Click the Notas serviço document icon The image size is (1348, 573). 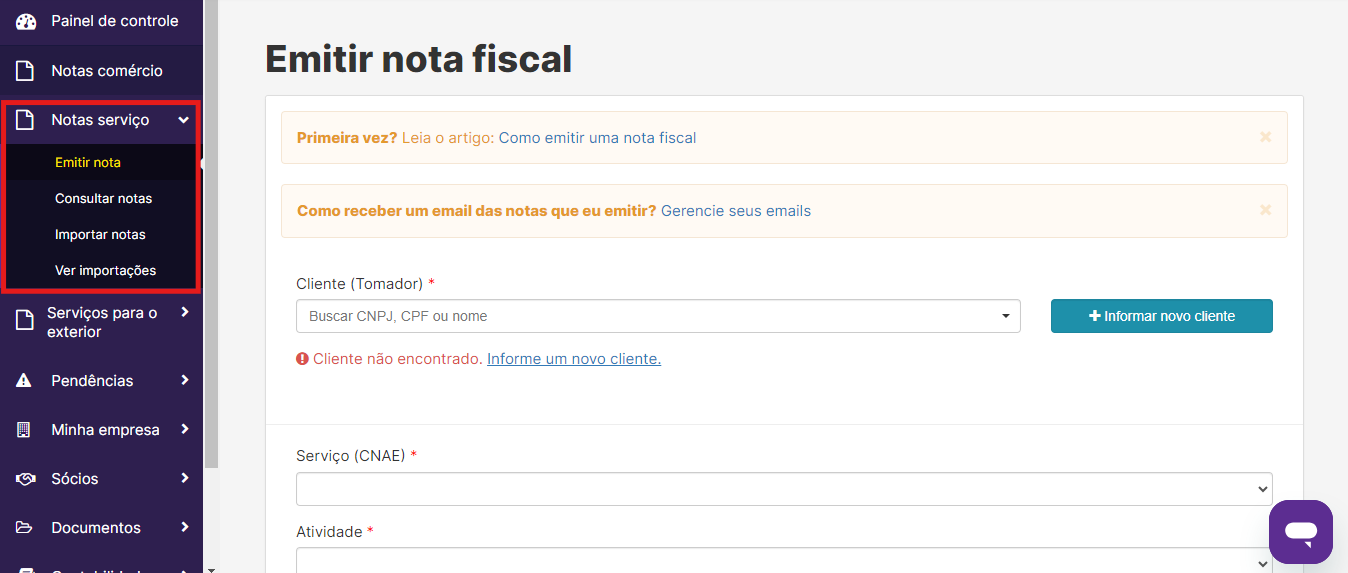tap(26, 120)
